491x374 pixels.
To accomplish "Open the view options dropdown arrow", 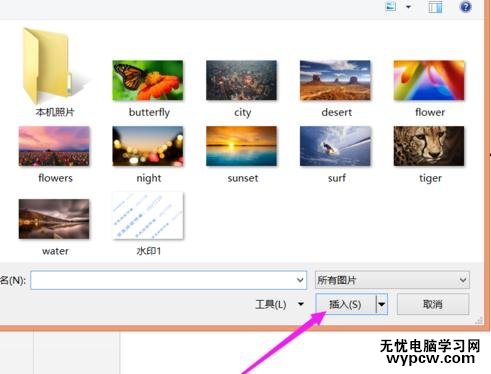I will (x=408, y=7).
